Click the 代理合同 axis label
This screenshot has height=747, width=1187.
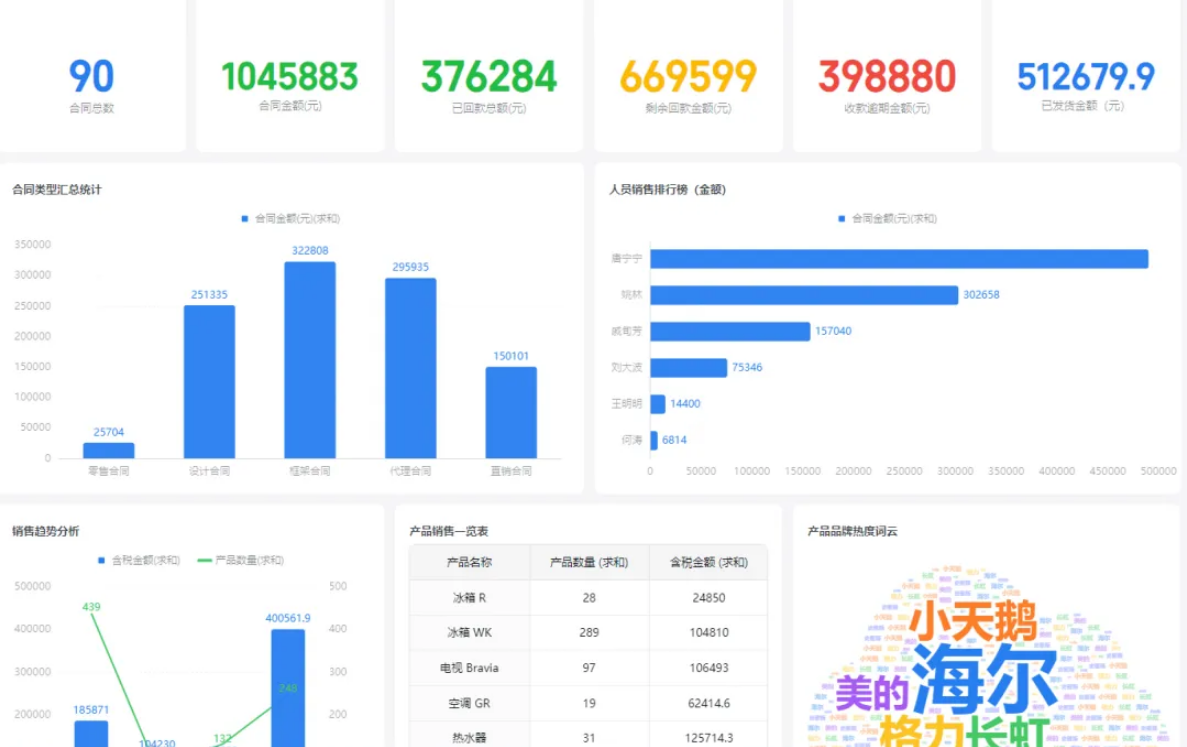[410, 471]
